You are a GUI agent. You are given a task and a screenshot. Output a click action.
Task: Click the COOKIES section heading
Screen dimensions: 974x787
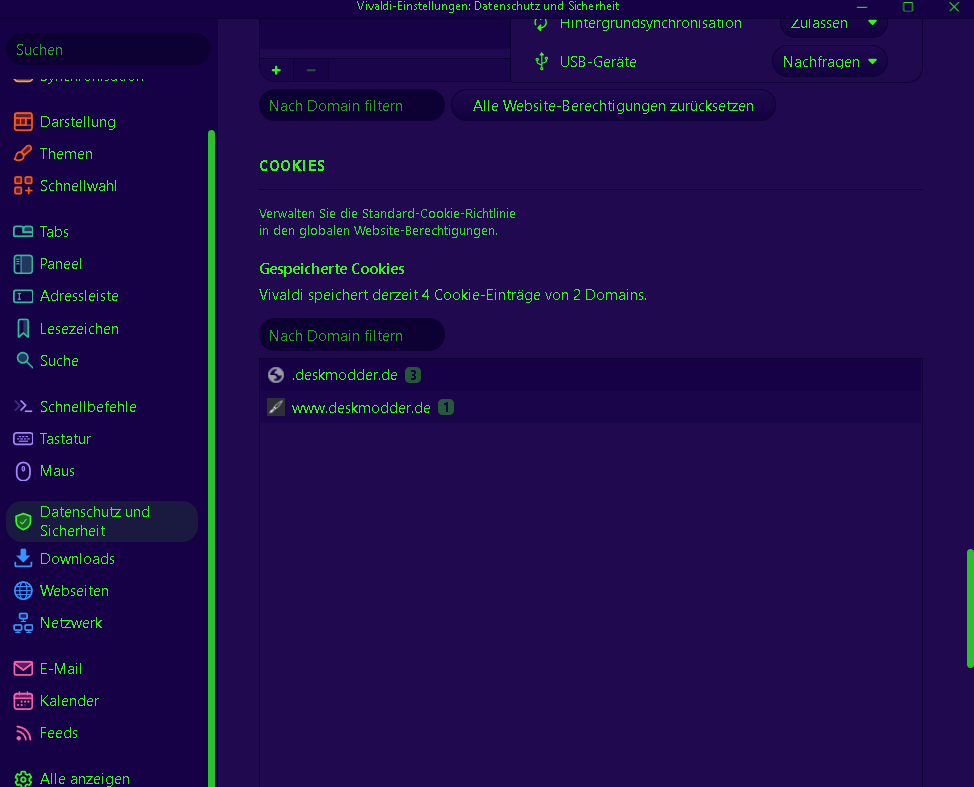(x=292, y=166)
